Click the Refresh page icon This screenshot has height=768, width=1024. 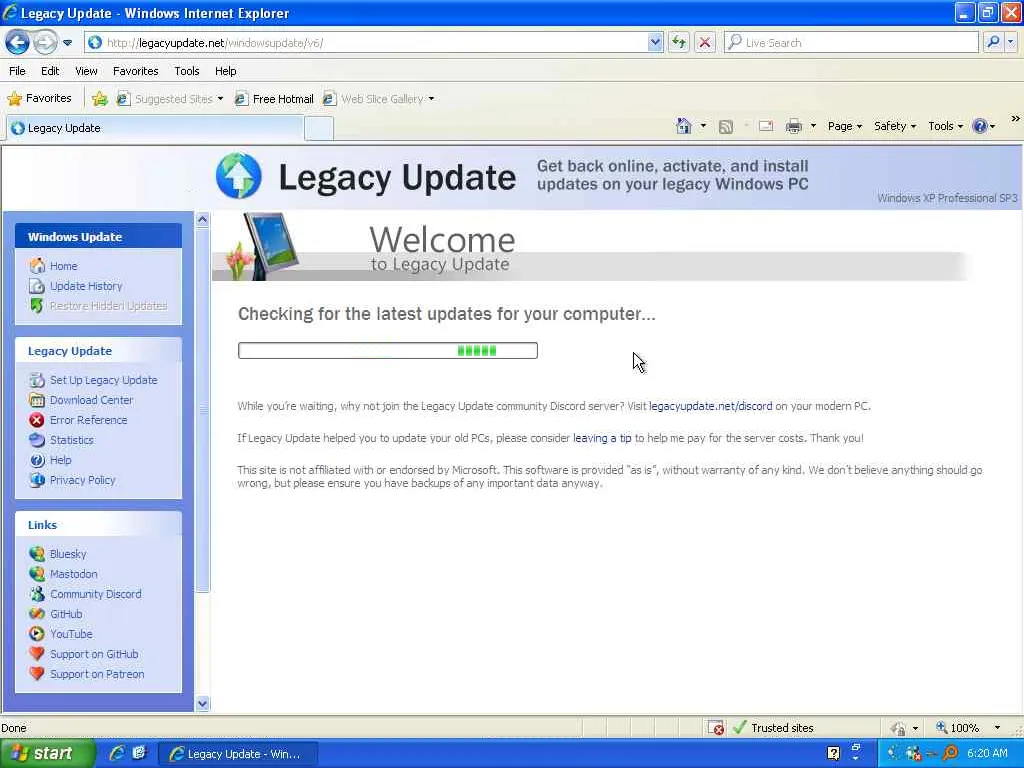pos(679,42)
